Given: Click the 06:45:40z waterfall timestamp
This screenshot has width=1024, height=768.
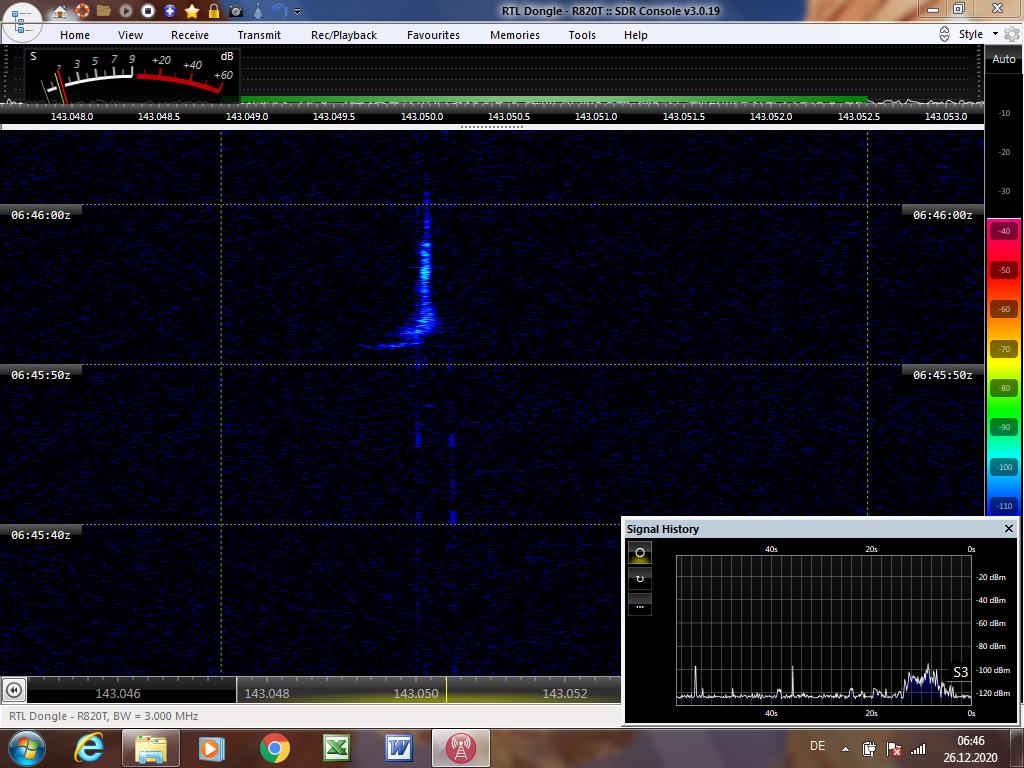Looking at the screenshot, I should (40, 535).
